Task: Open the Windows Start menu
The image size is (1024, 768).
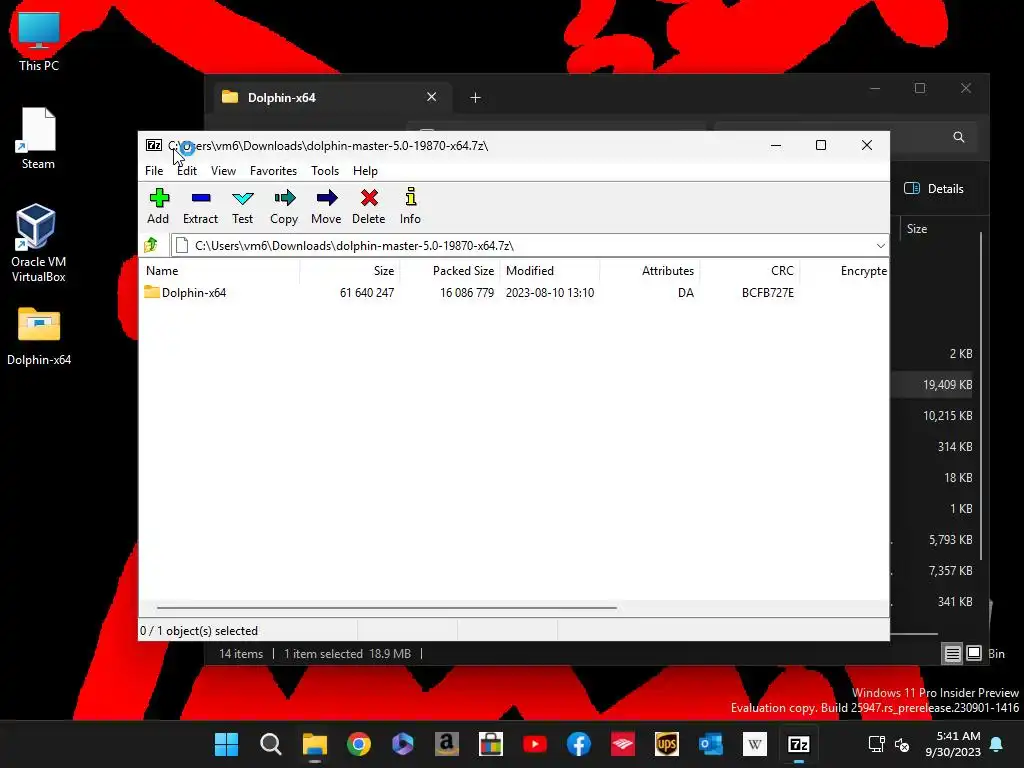Action: coord(227,744)
